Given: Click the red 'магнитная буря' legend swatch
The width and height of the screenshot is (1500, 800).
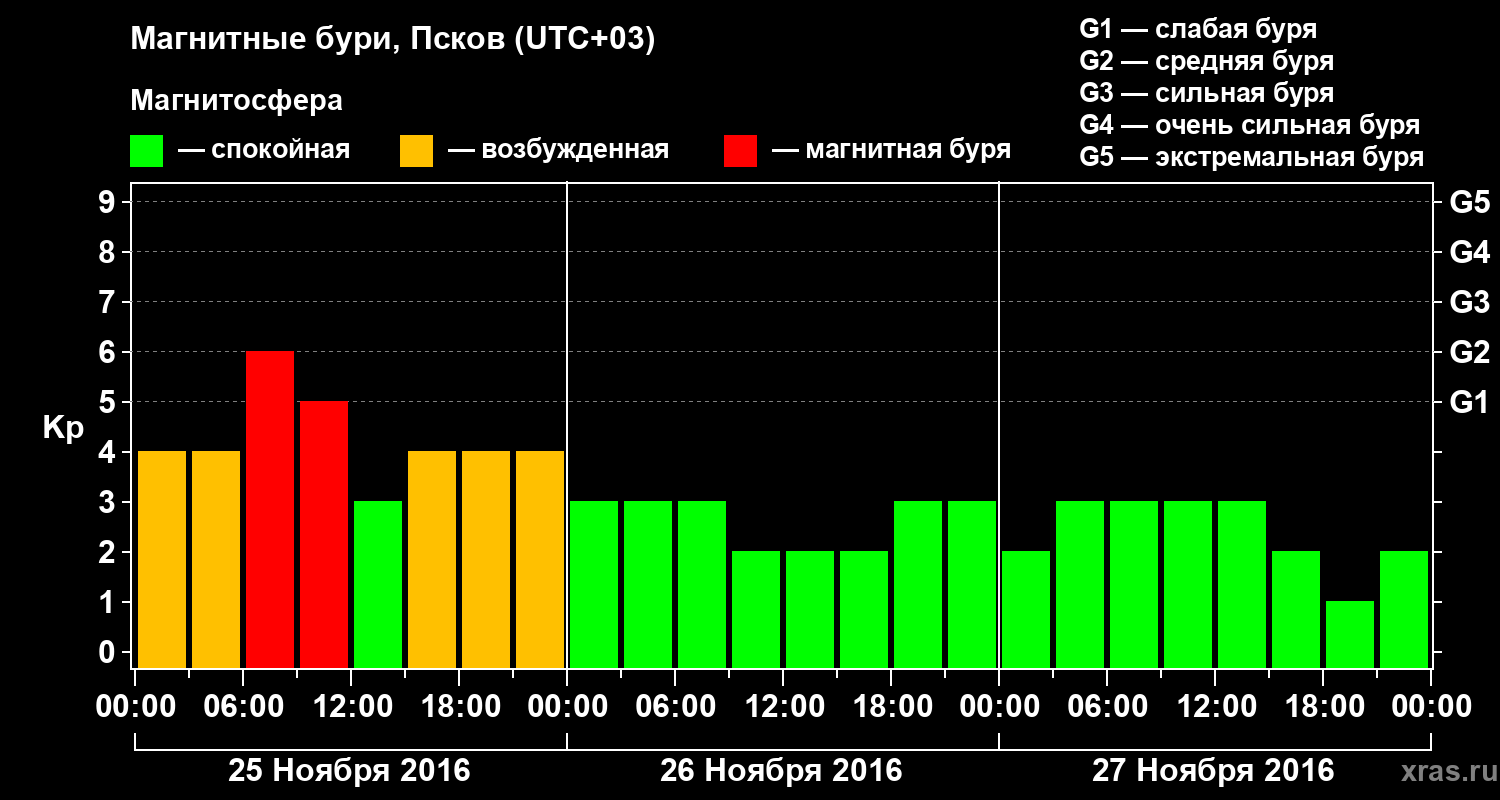Looking at the screenshot, I should [740, 151].
